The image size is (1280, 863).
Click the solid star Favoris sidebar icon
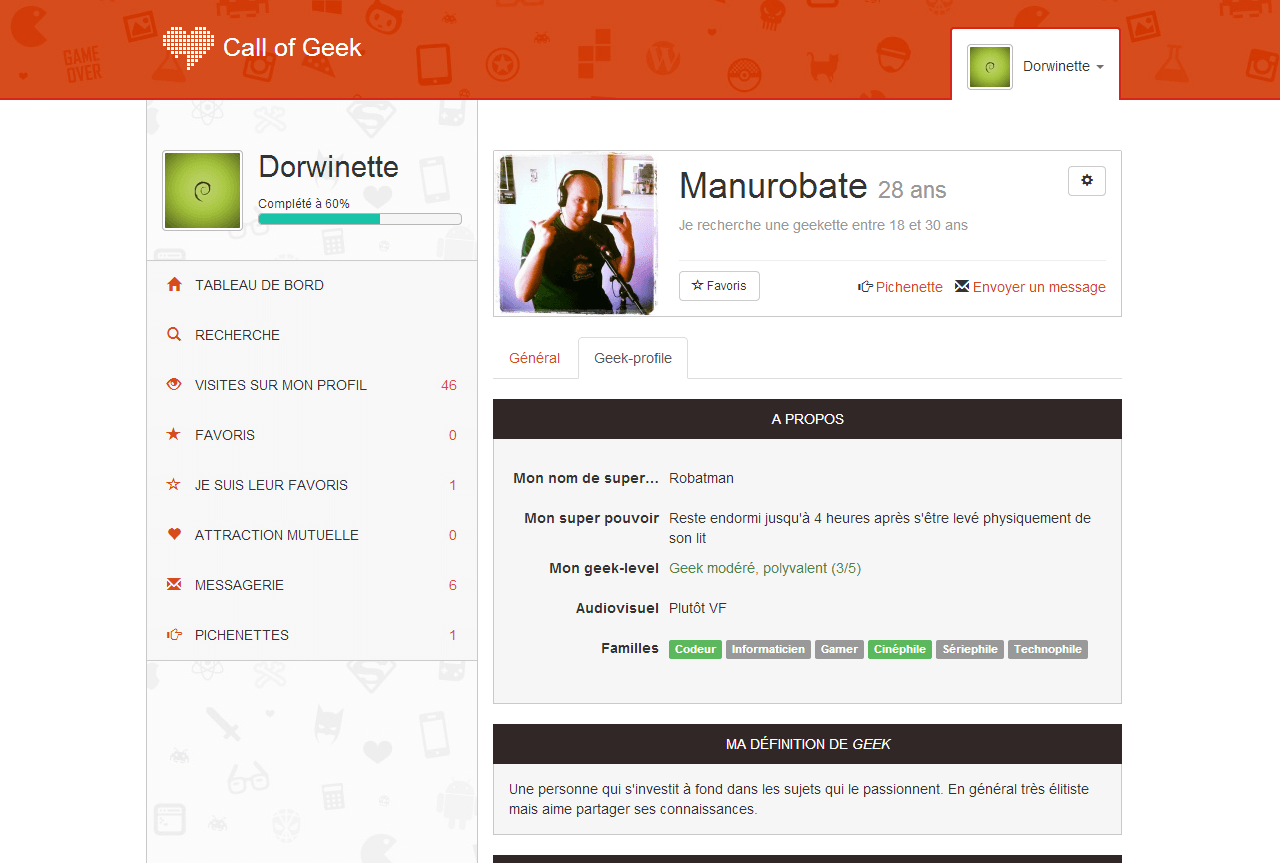click(174, 435)
